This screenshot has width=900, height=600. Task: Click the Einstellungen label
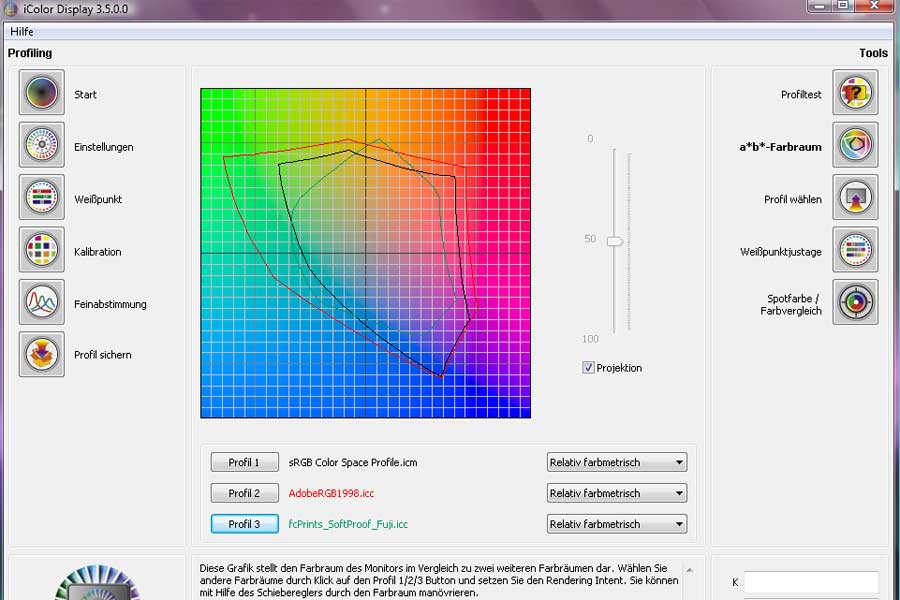(103, 147)
